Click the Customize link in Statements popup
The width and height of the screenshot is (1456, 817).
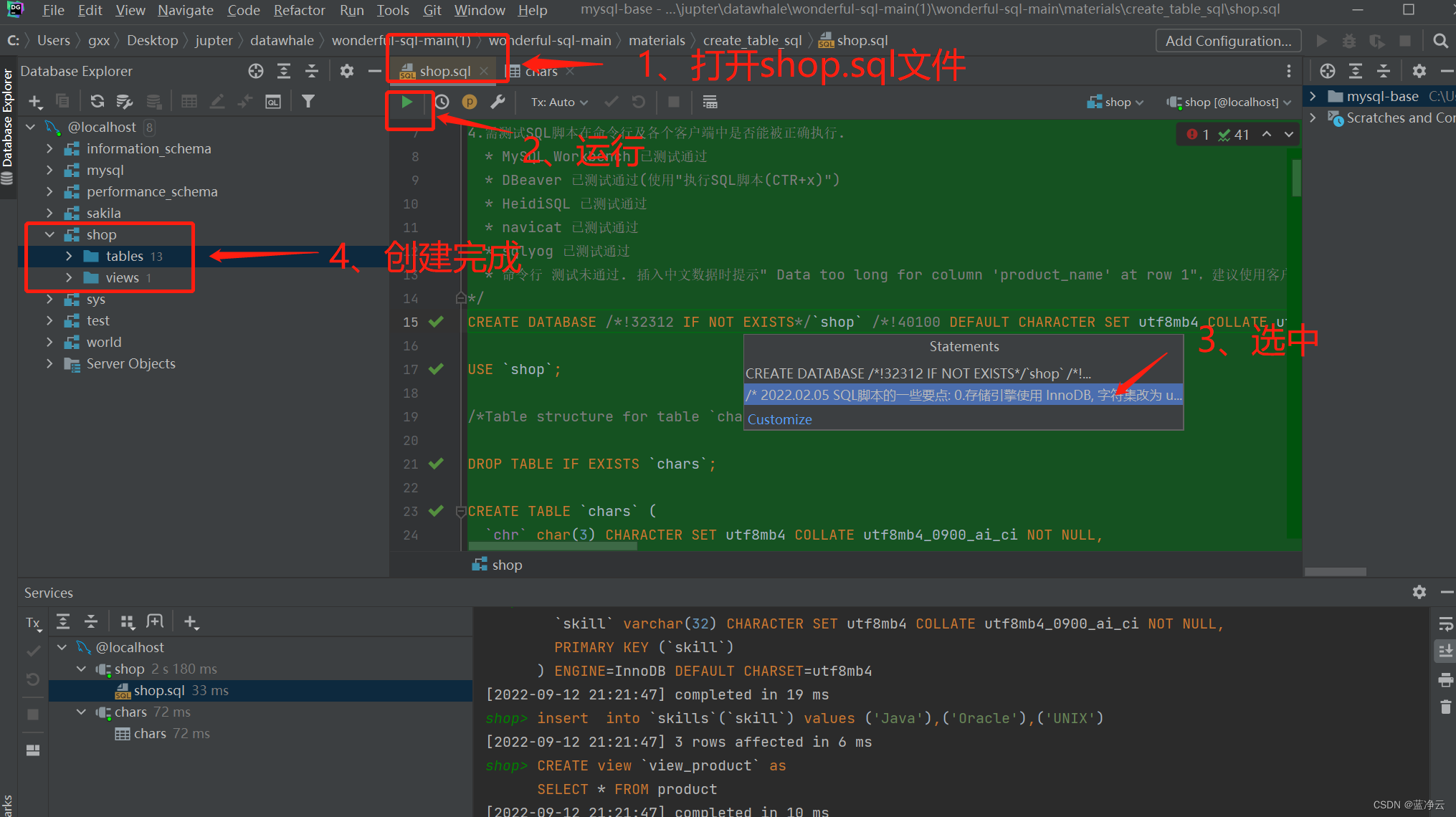tap(779, 419)
